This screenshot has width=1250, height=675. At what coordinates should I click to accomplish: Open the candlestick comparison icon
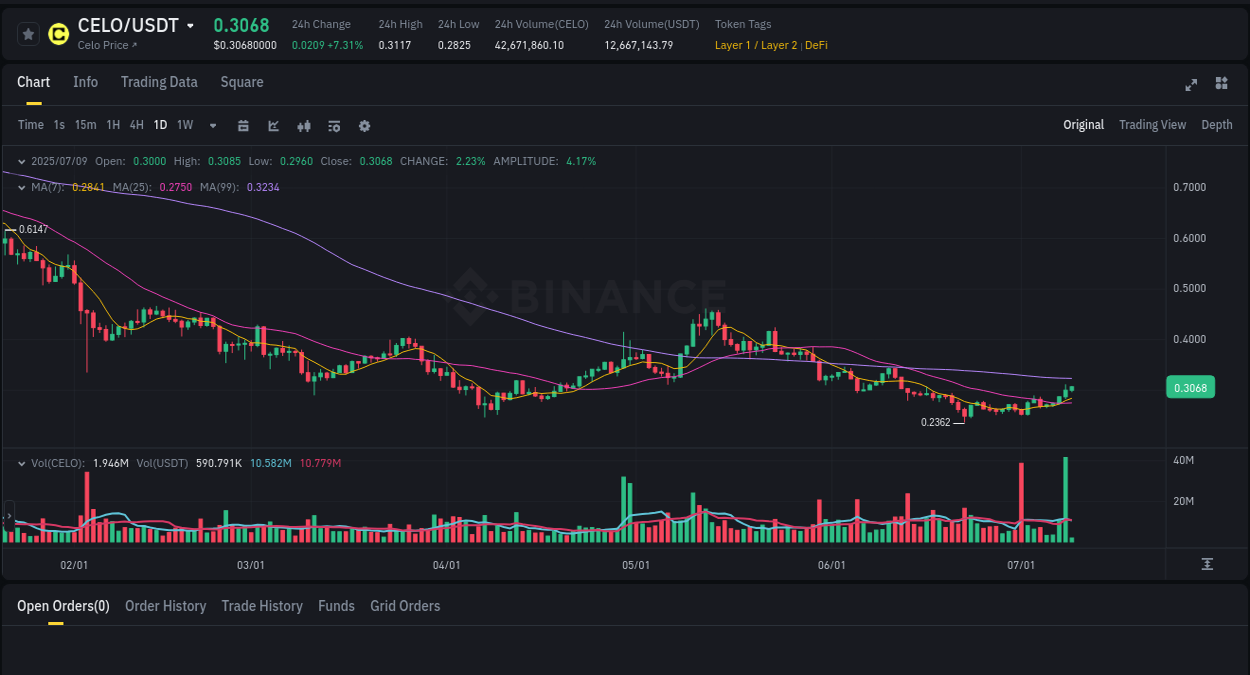click(303, 125)
